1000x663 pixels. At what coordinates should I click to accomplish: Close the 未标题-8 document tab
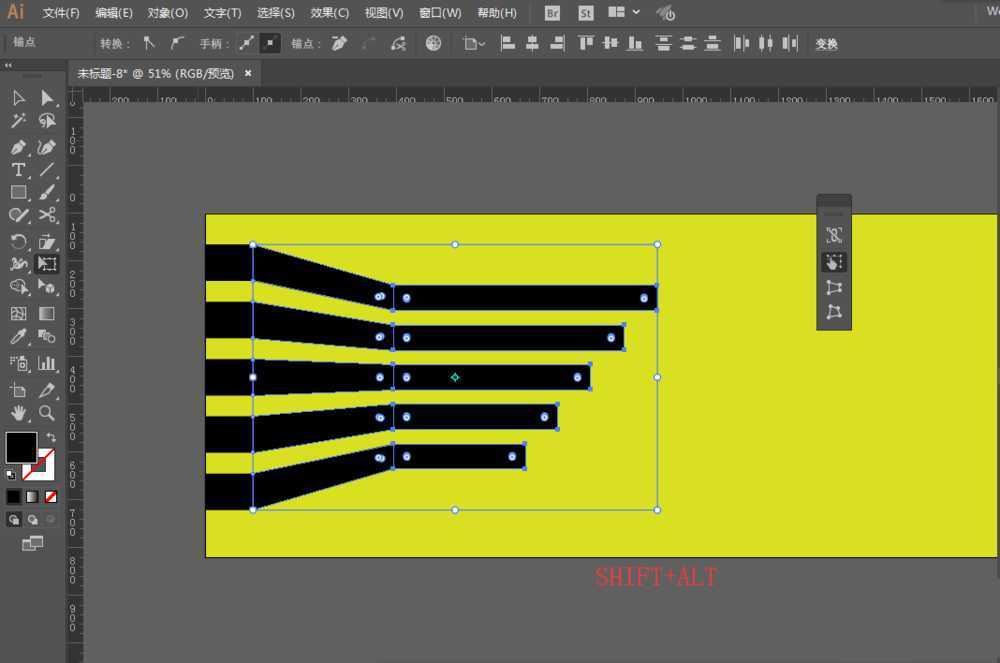(x=248, y=73)
